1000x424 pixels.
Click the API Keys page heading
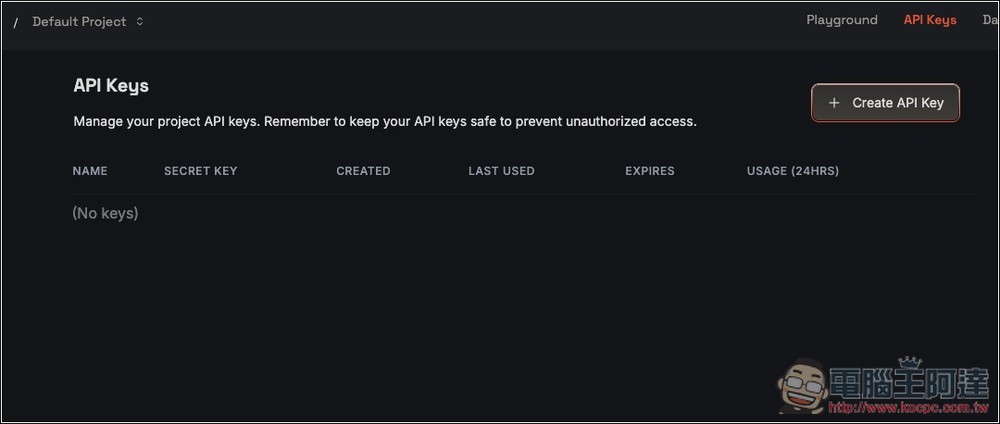pos(111,86)
